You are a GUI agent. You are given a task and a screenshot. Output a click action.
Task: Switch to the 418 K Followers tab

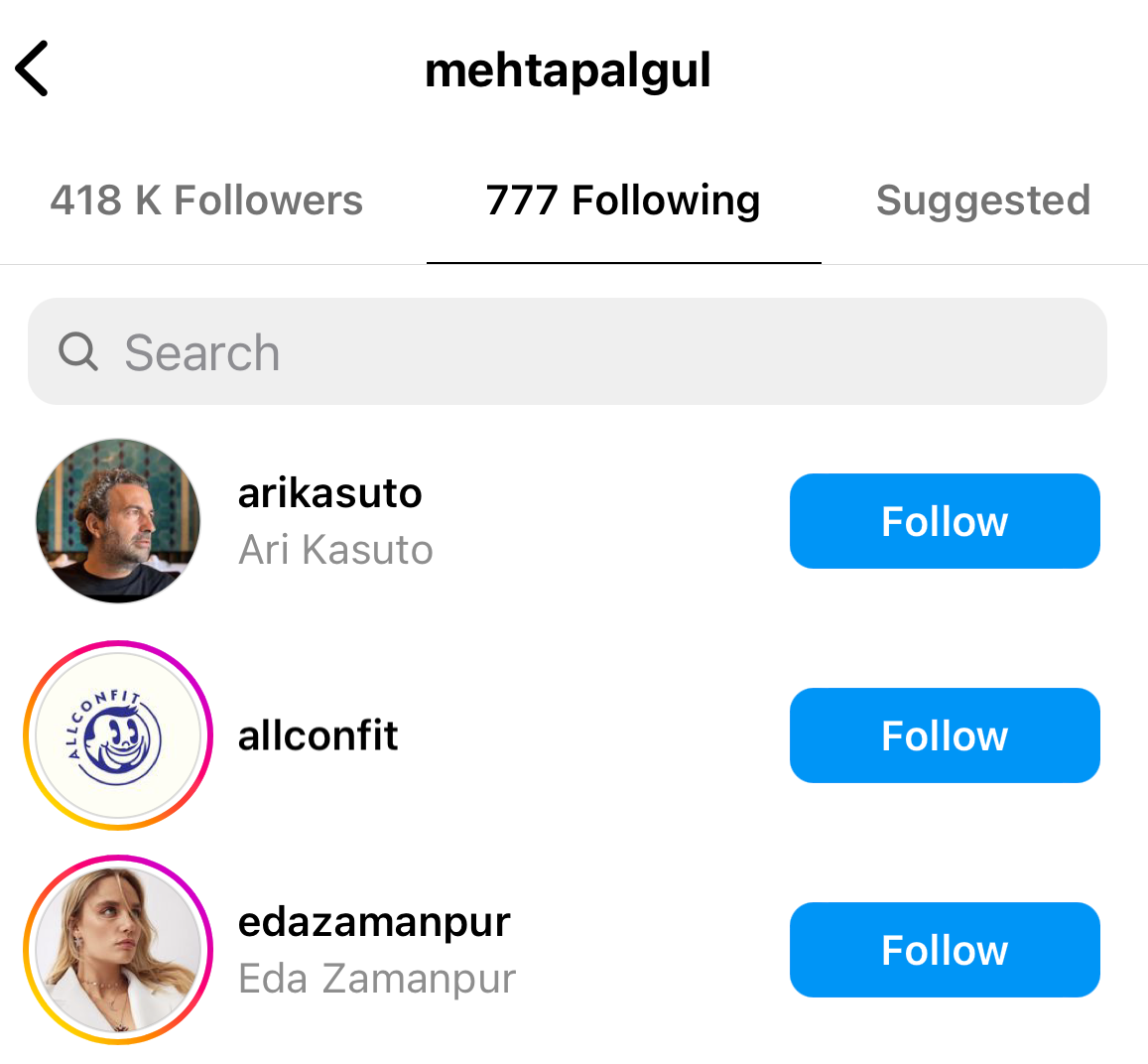[x=206, y=200]
